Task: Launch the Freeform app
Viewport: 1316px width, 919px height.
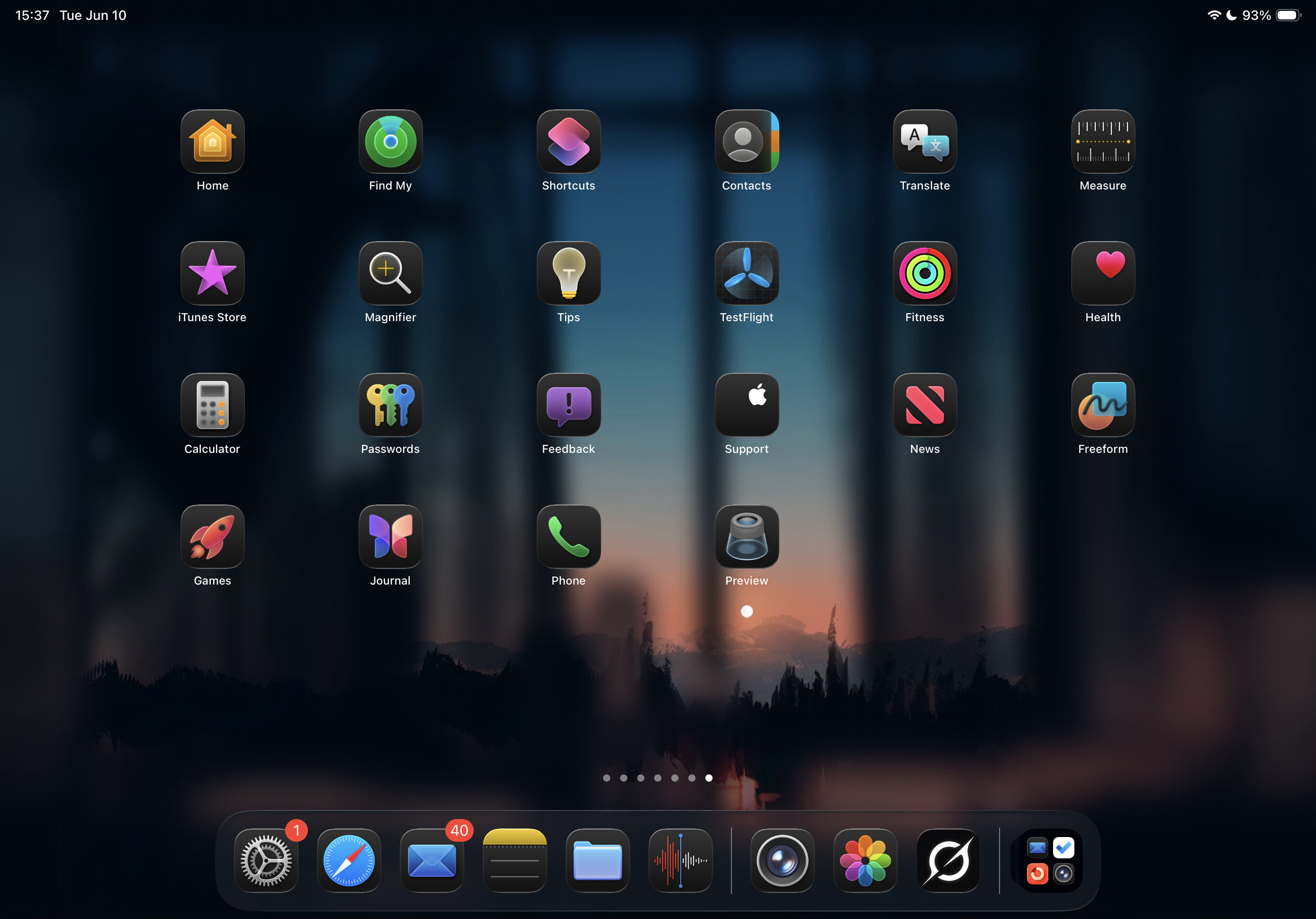Action: tap(1103, 405)
